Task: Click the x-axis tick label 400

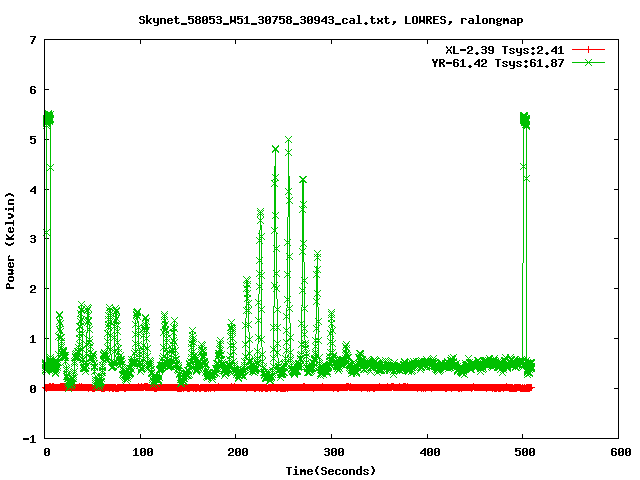Action: pyautogui.click(x=430, y=452)
